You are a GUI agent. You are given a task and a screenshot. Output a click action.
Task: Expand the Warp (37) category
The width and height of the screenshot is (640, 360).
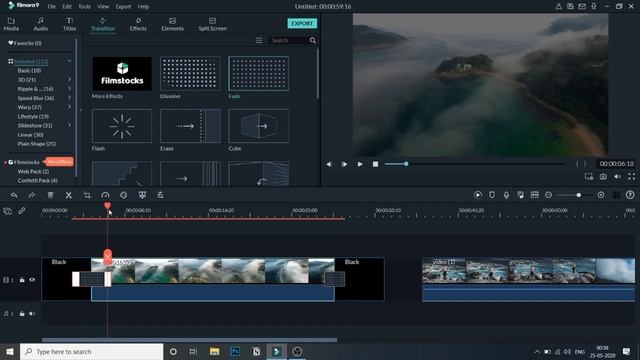pos(69,107)
